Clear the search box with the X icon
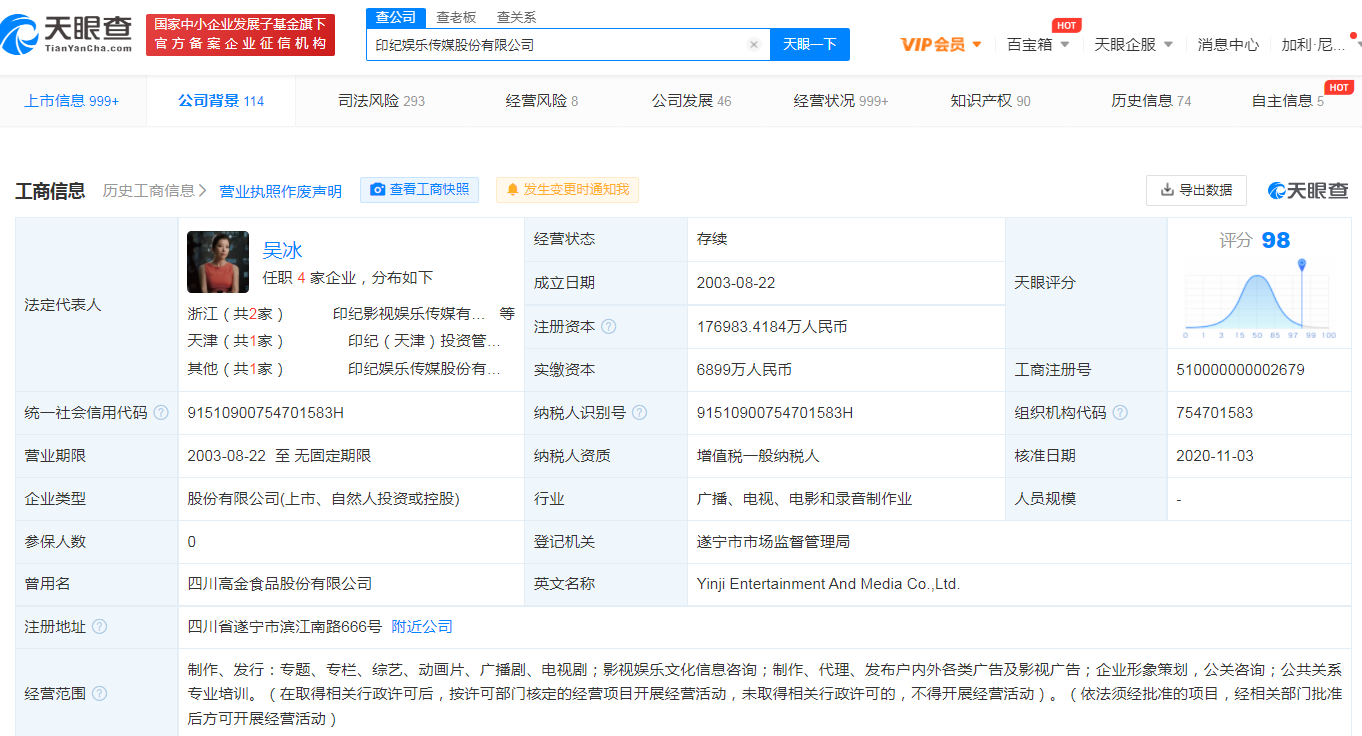The height and width of the screenshot is (736, 1362). click(754, 44)
